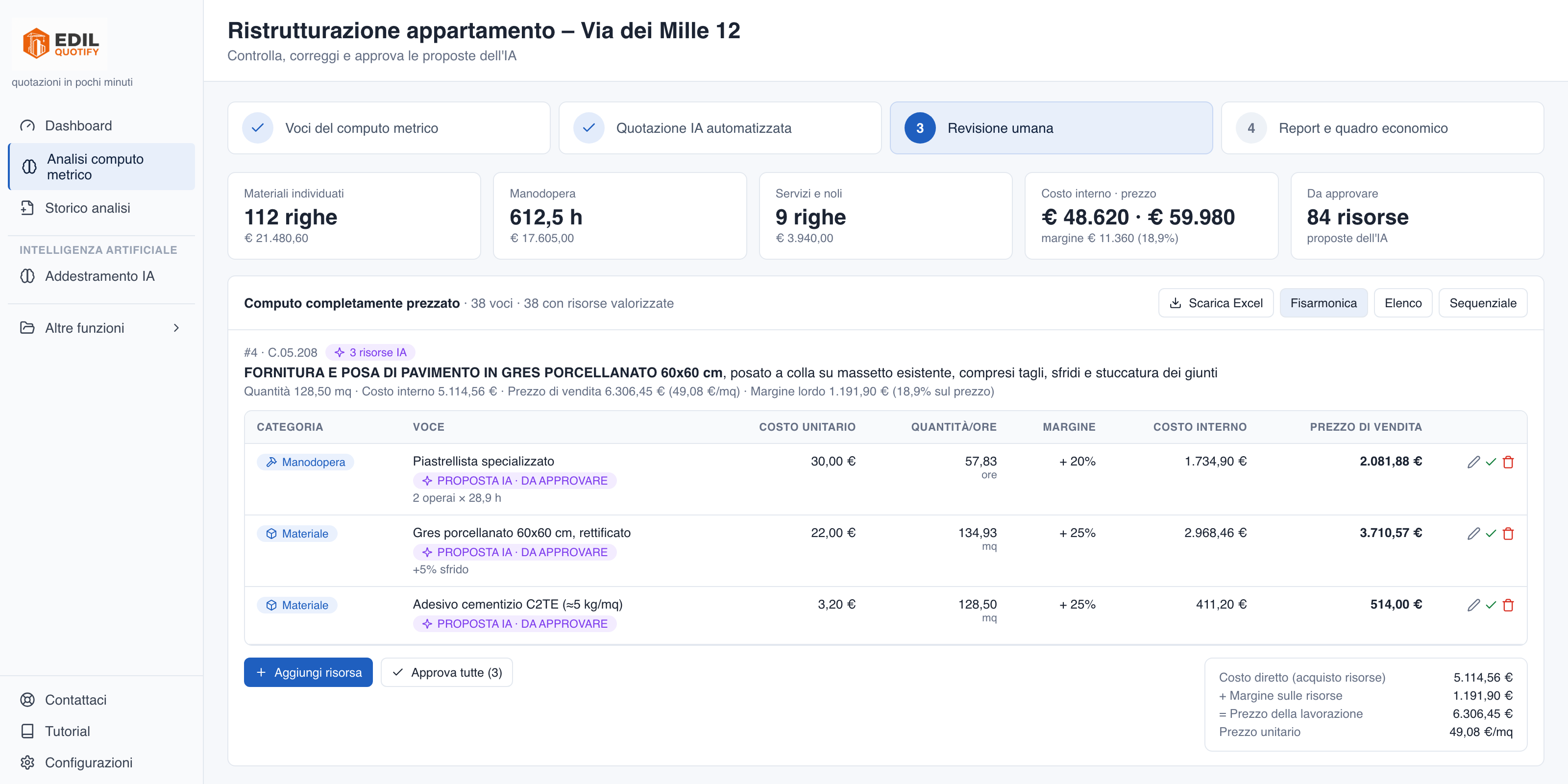Edit the Gres porcellanato row with pencil
Screen dimensions: 1568x784
tap(1473, 534)
